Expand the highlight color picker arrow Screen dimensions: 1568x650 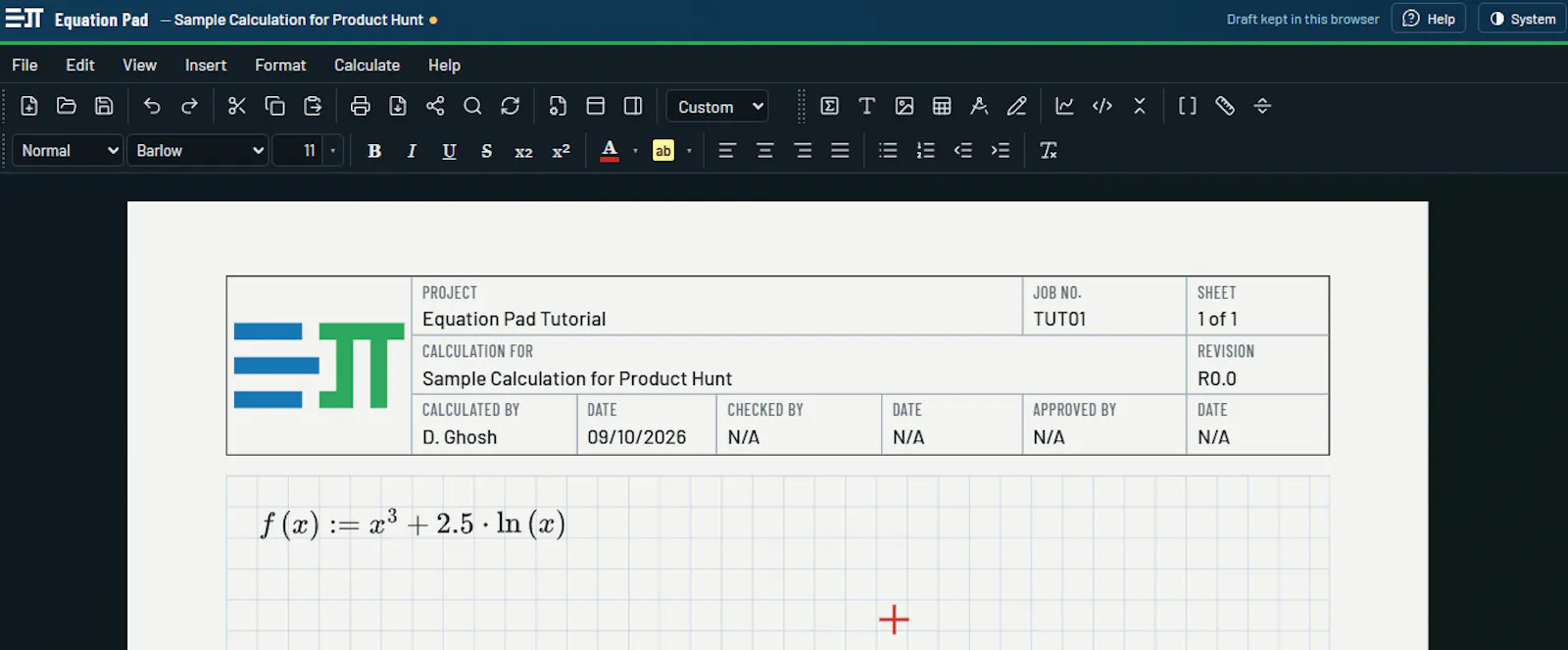(x=689, y=150)
